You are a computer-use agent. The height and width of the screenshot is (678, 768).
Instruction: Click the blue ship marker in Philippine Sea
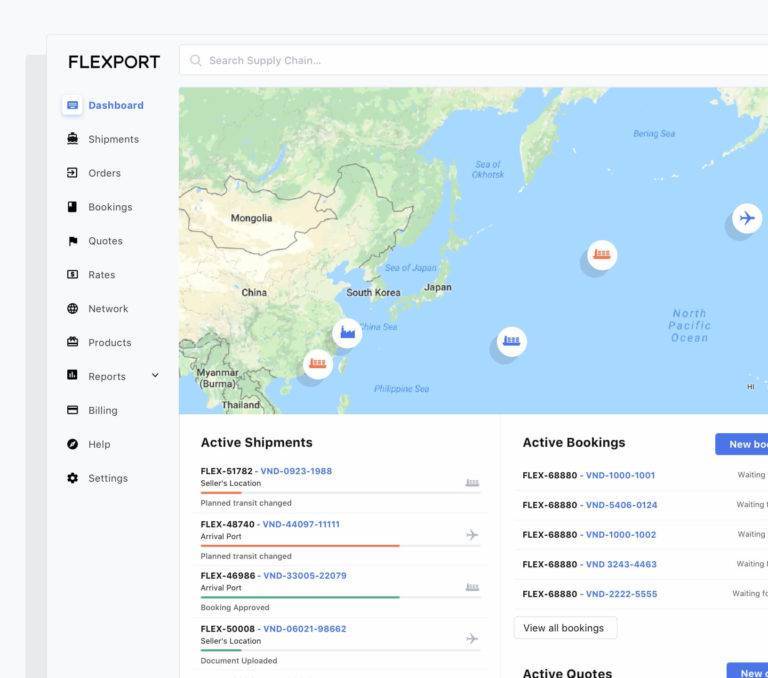(x=511, y=342)
